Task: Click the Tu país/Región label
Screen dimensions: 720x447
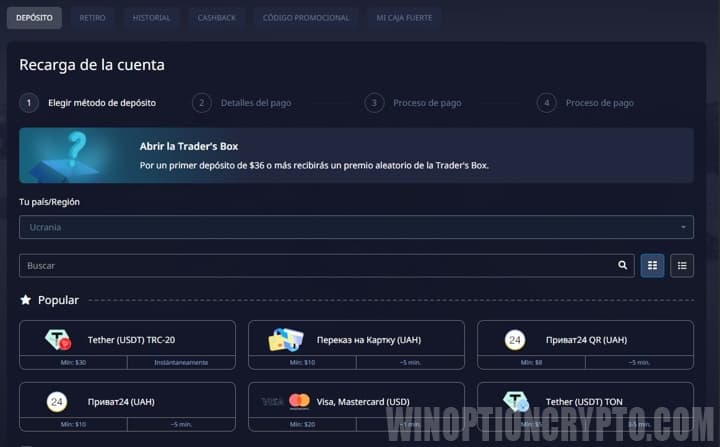Action: (x=50, y=202)
